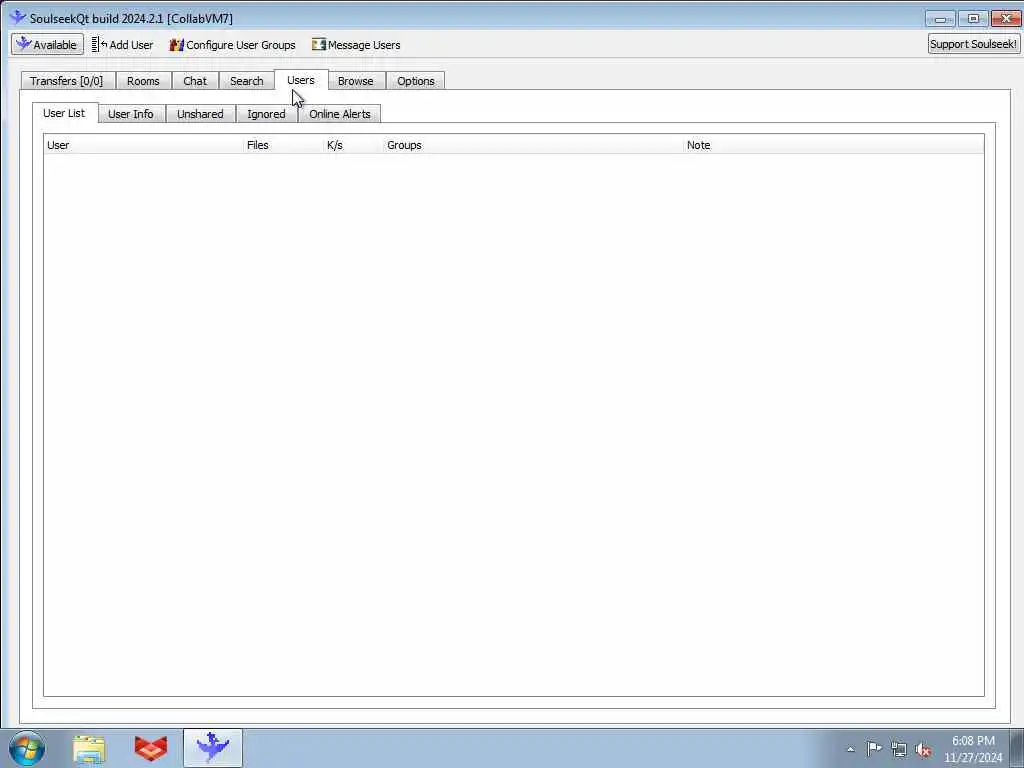The image size is (1024, 768).
Task: Show hidden system tray icons
Action: 850,750
